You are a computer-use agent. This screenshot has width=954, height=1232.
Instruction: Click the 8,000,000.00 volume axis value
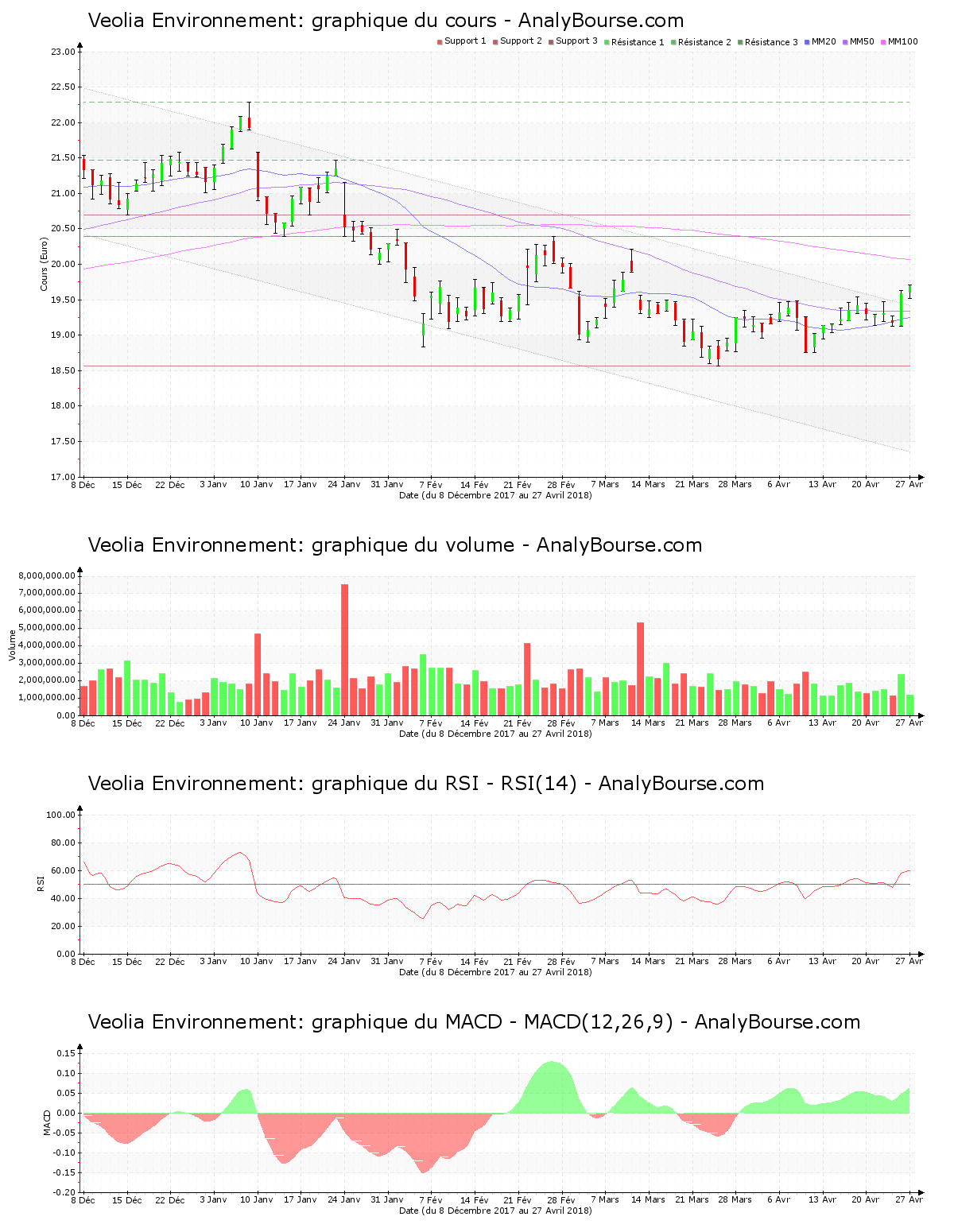[x=47, y=575]
